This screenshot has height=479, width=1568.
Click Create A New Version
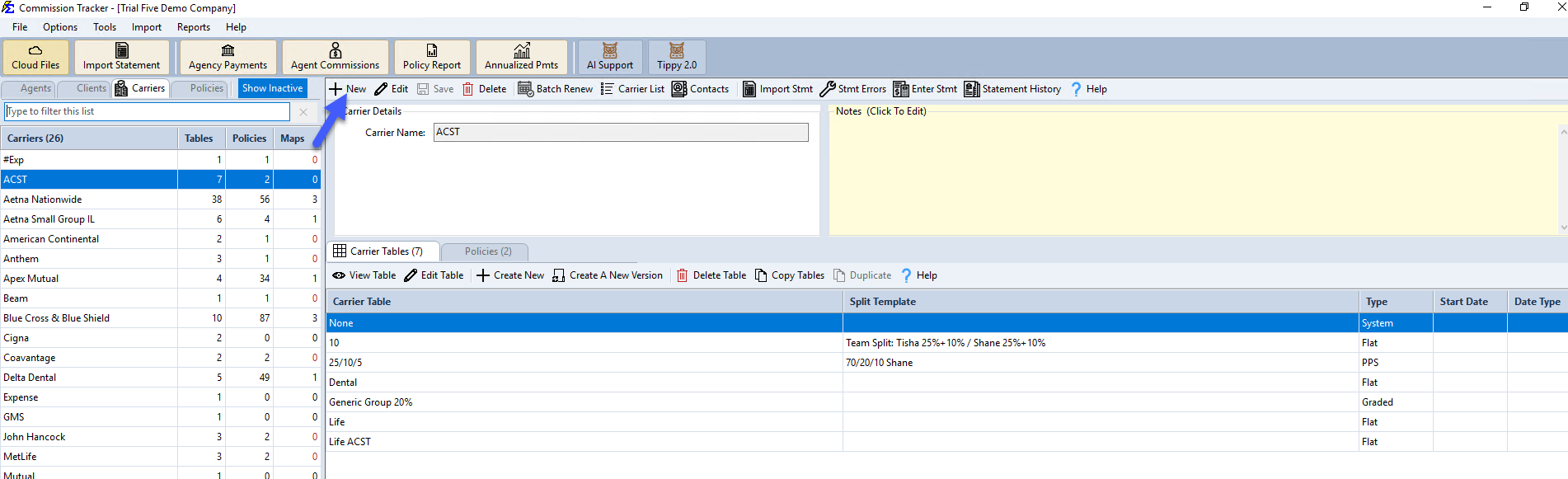pos(608,275)
